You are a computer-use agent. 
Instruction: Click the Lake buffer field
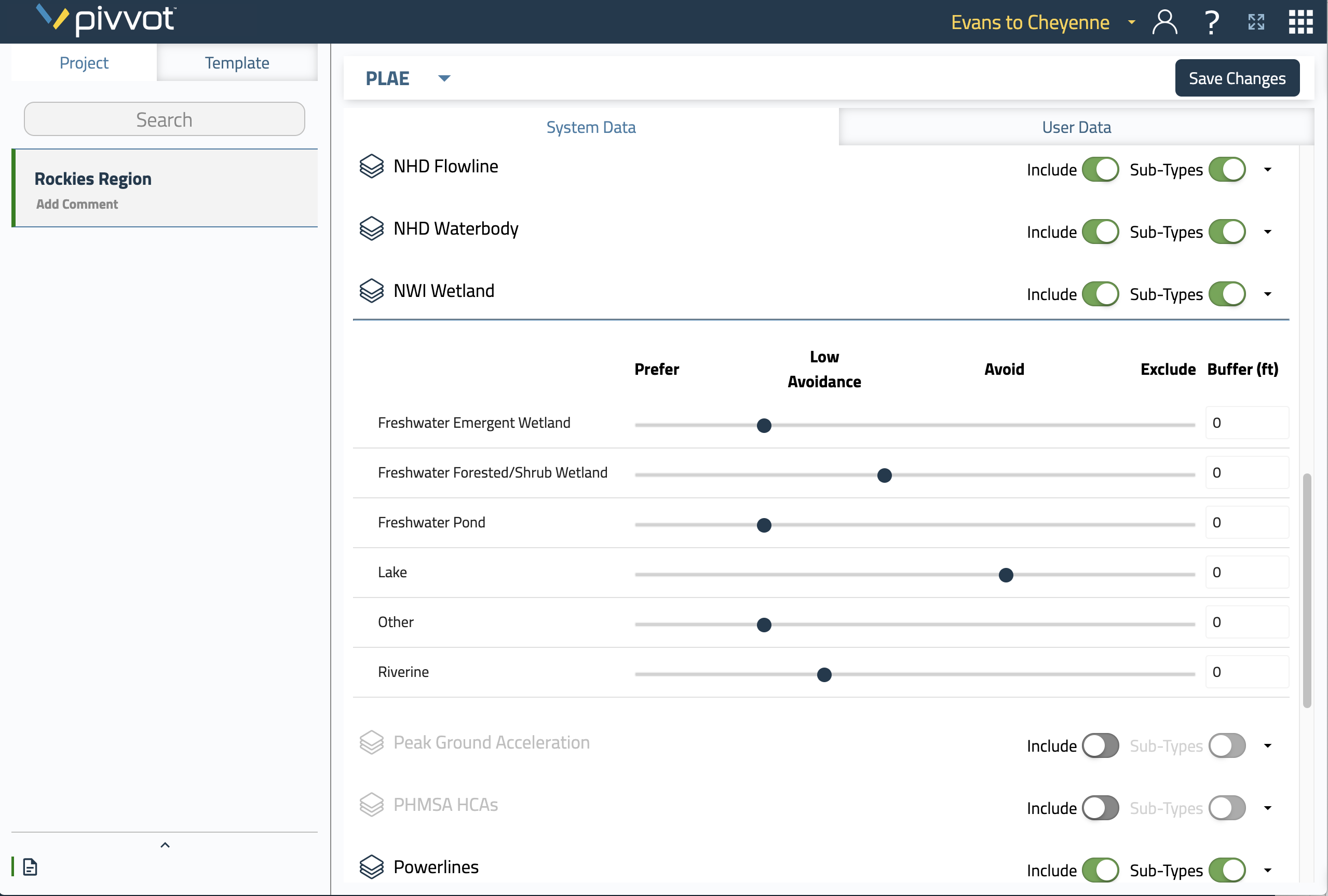1247,572
